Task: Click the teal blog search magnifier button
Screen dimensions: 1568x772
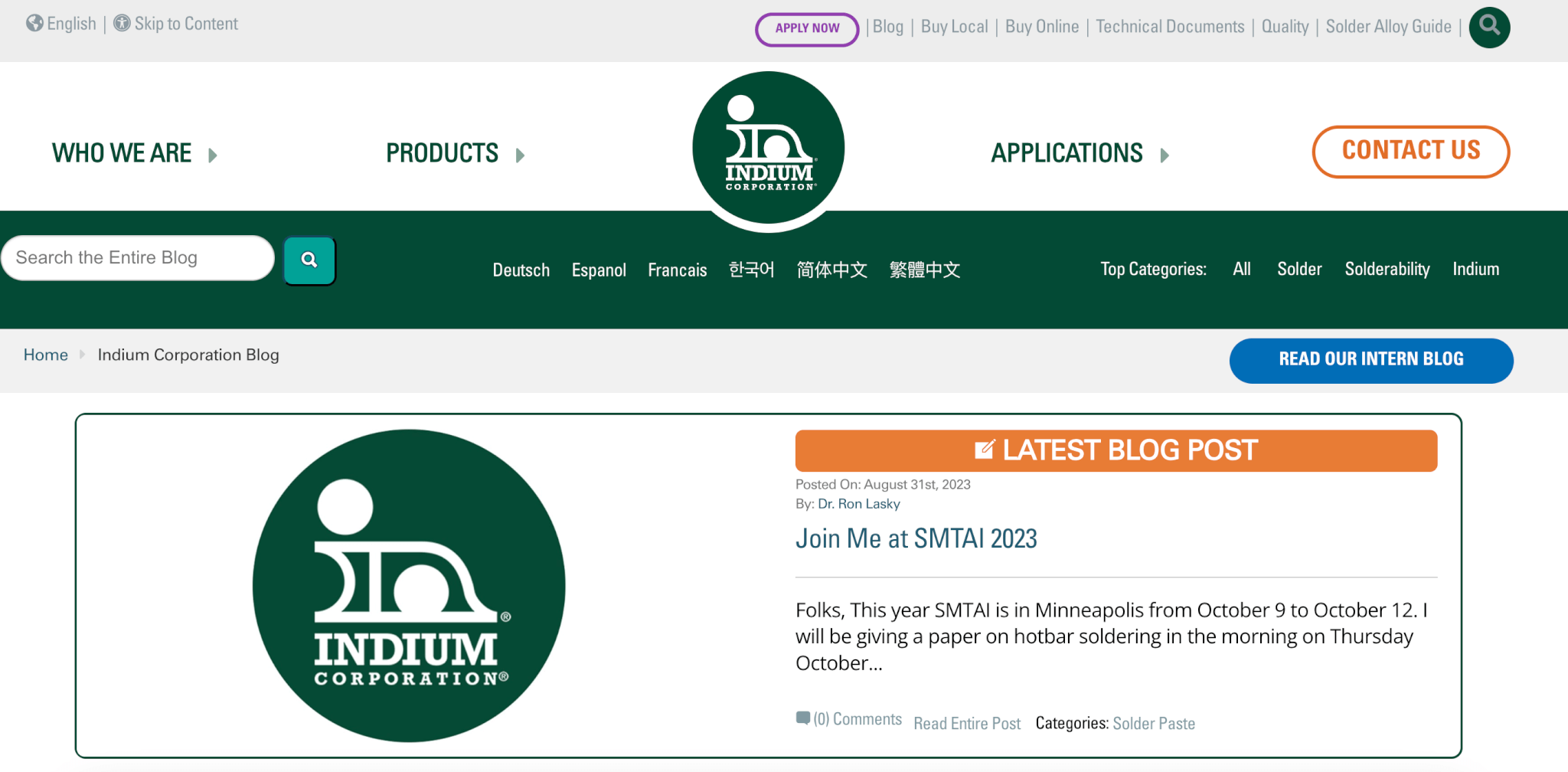Action: coord(309,260)
